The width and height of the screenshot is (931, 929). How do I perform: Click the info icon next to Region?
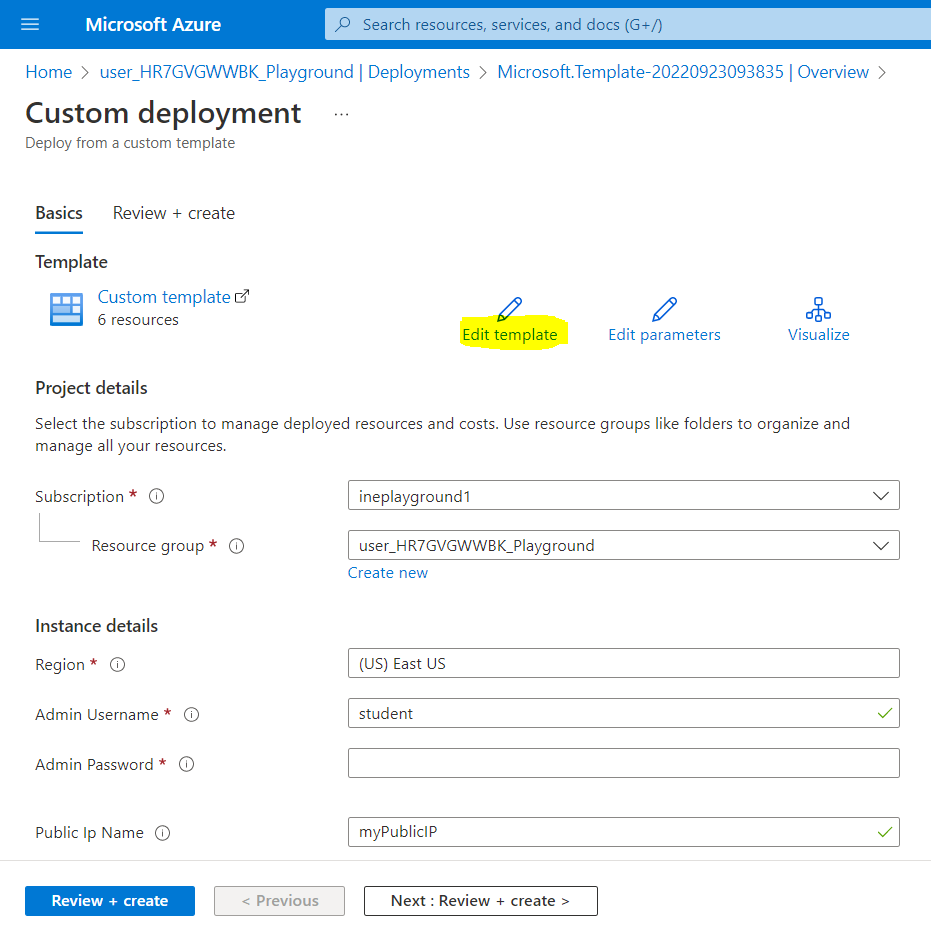[x=117, y=665]
